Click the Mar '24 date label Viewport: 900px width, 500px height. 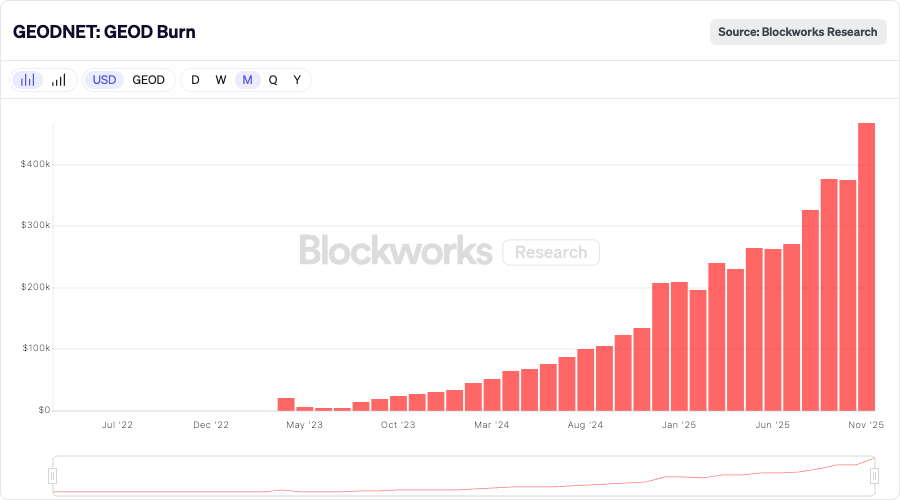pos(491,425)
